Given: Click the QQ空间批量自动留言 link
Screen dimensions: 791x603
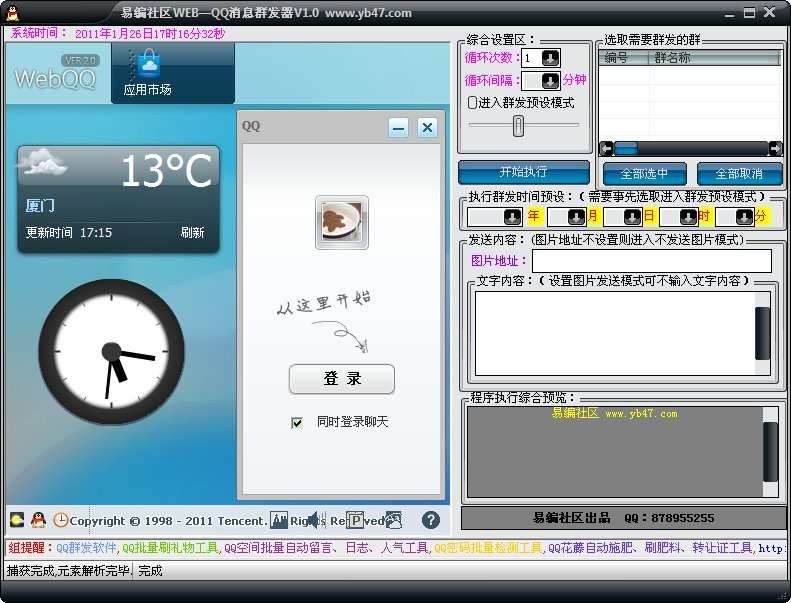Looking at the screenshot, I should pos(278,548).
